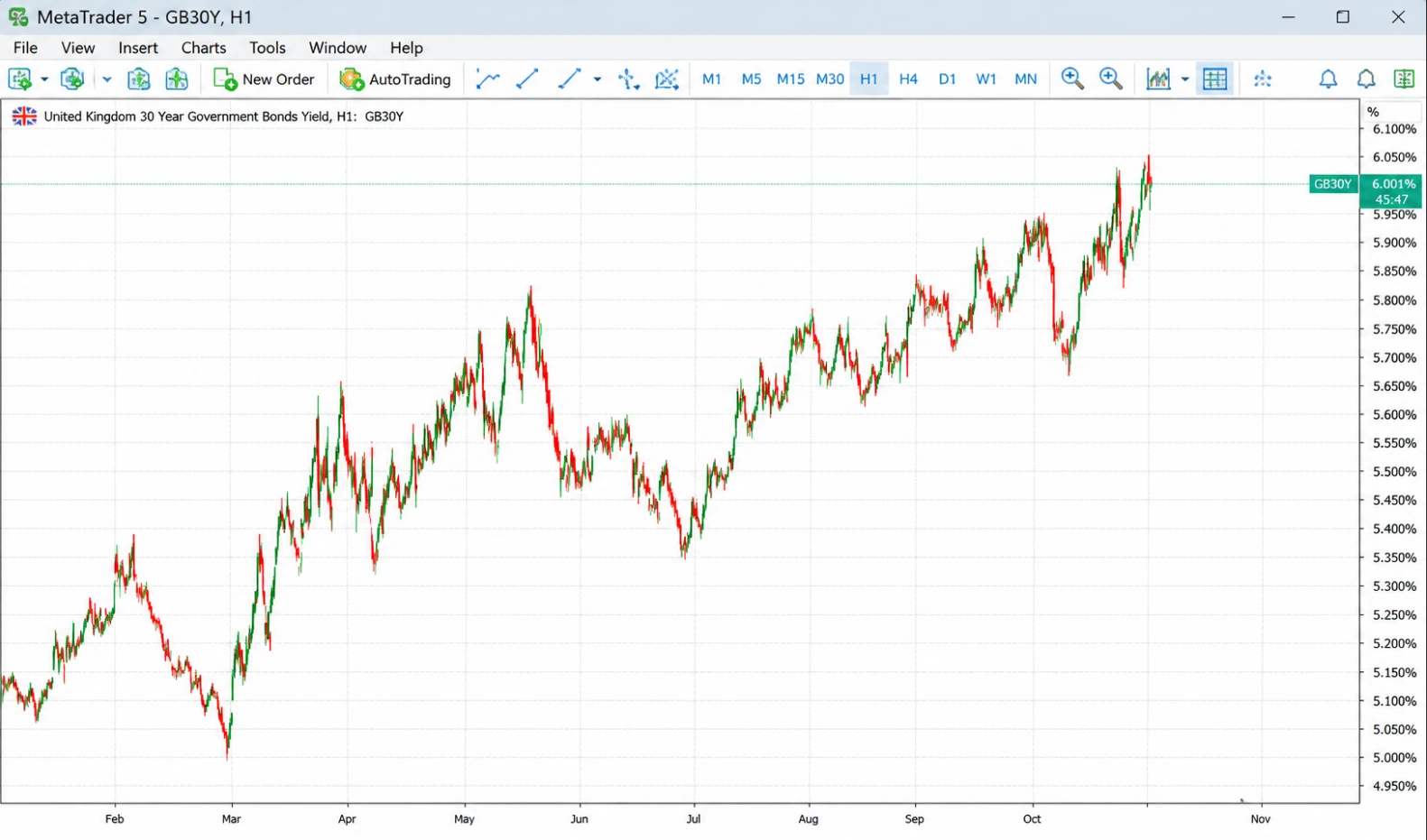Select the polyline drawing tool
1427x840 pixels.
[x=487, y=79]
